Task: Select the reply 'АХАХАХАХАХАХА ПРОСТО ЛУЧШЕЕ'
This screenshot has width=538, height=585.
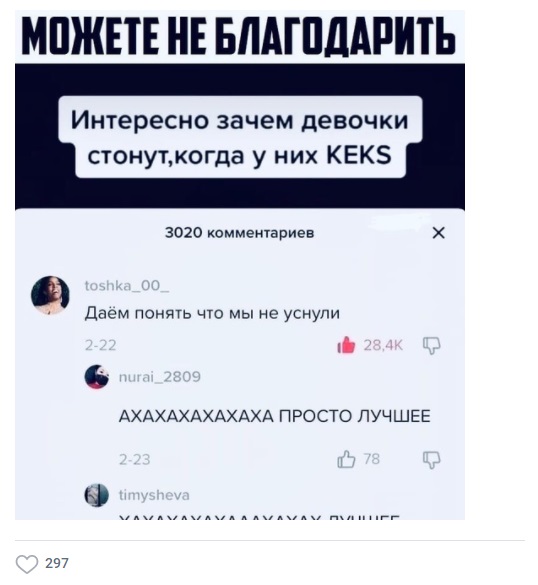Action: 275,416
